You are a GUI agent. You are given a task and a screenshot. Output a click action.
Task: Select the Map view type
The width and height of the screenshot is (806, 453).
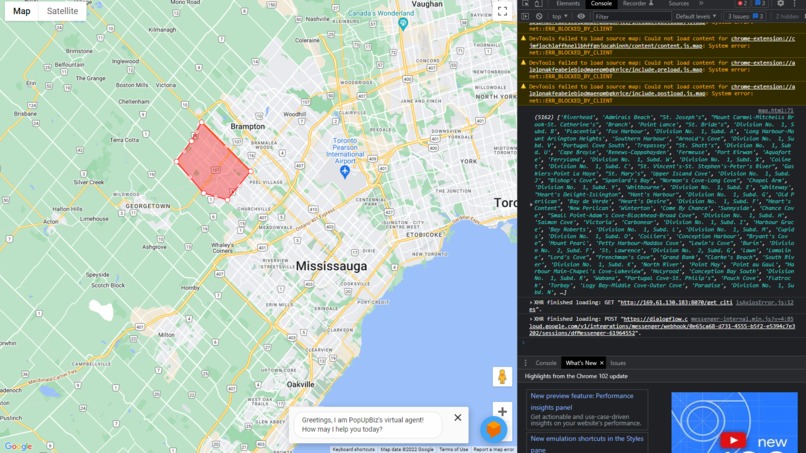pos(22,11)
